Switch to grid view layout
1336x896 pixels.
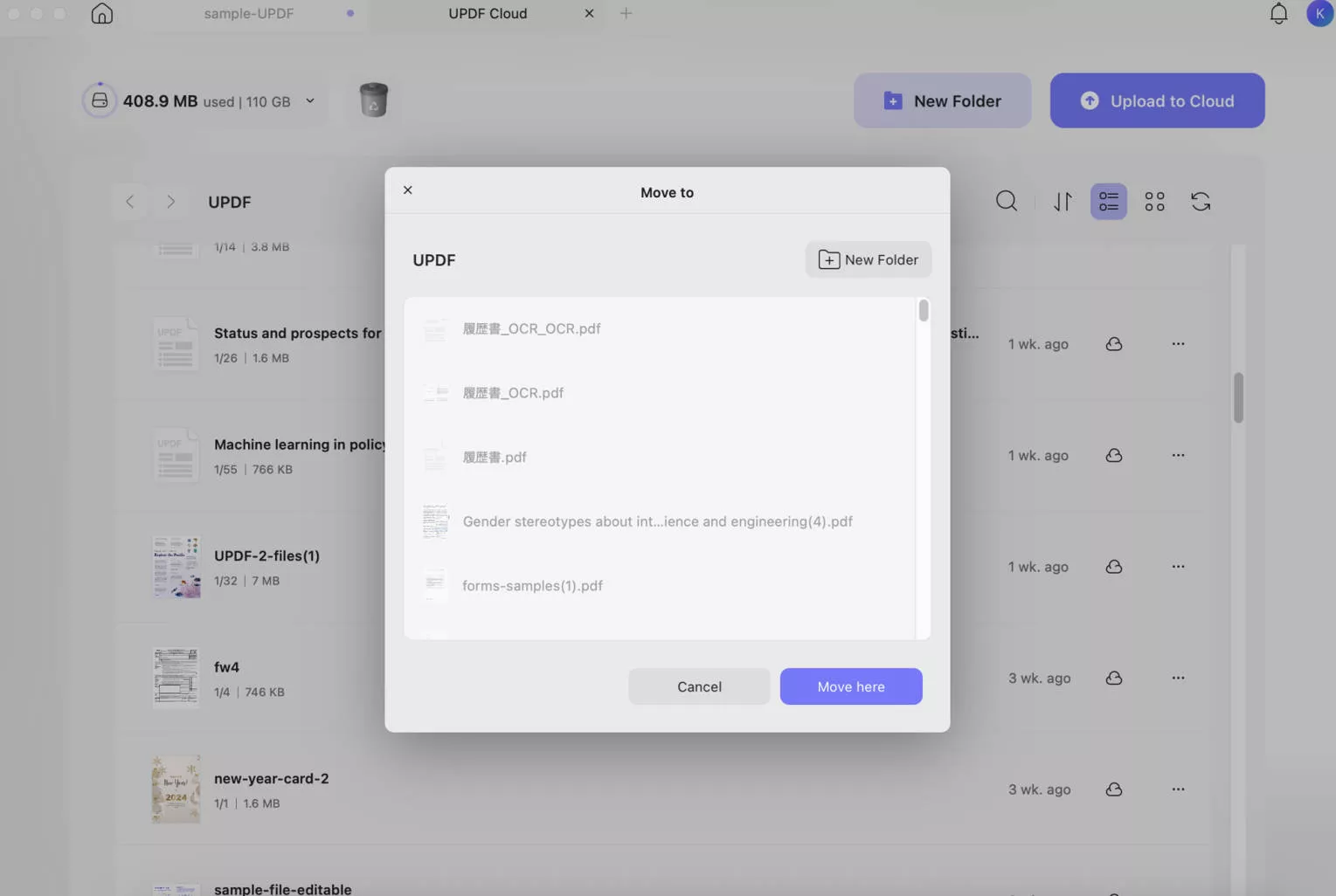[1154, 201]
